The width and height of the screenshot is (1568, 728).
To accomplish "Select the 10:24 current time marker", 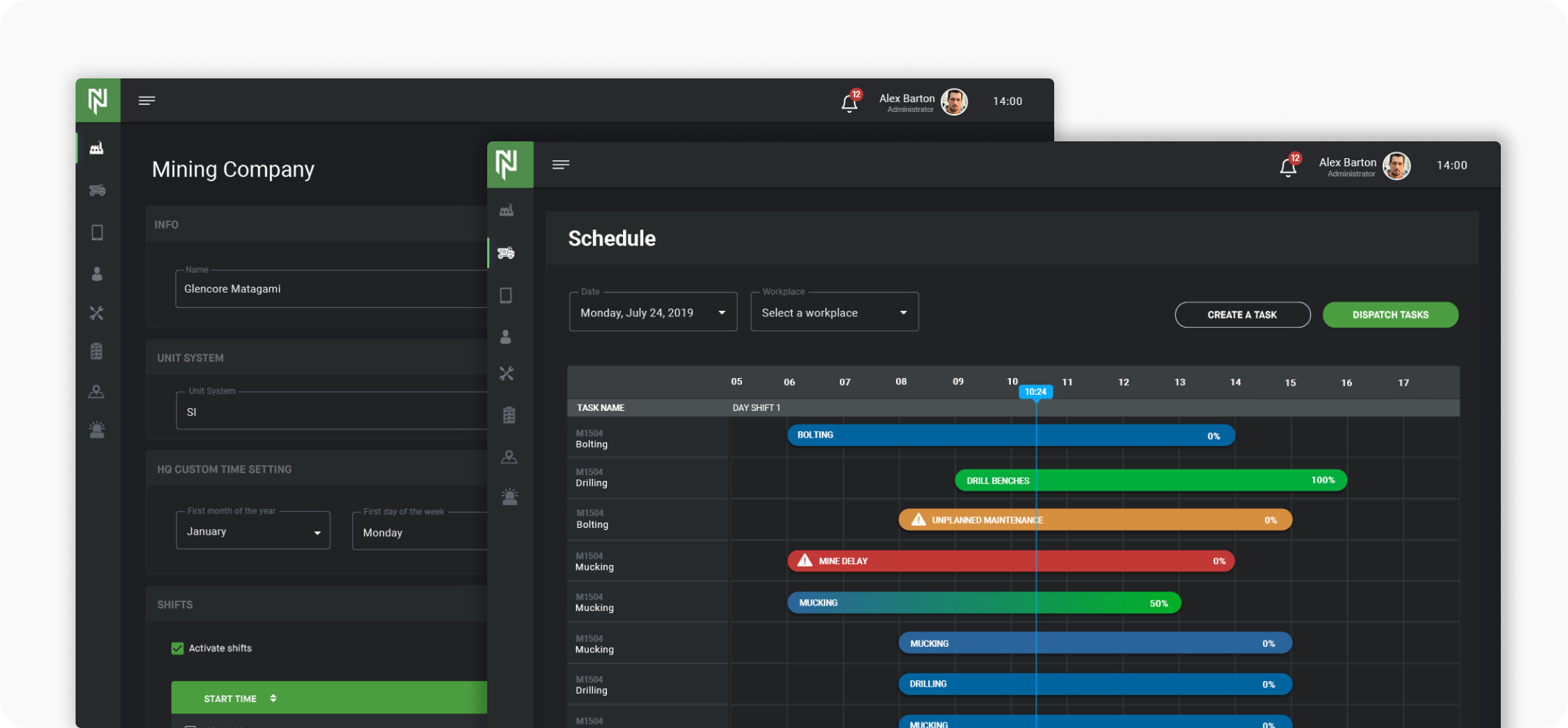I will [x=1035, y=392].
